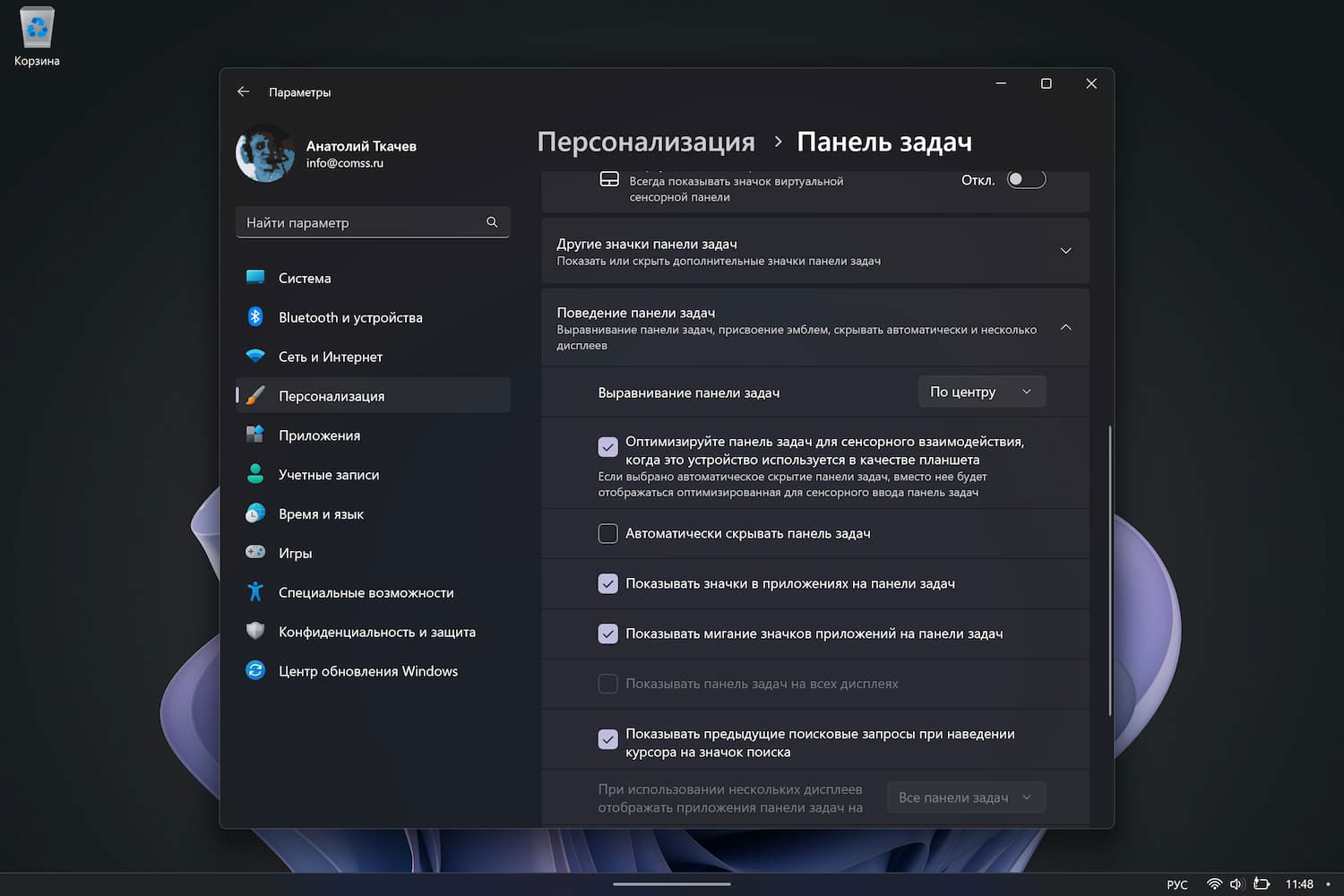This screenshot has width=1344, height=896.
Task: Click the settings page vertical scrollbar
Action: pos(1110,571)
